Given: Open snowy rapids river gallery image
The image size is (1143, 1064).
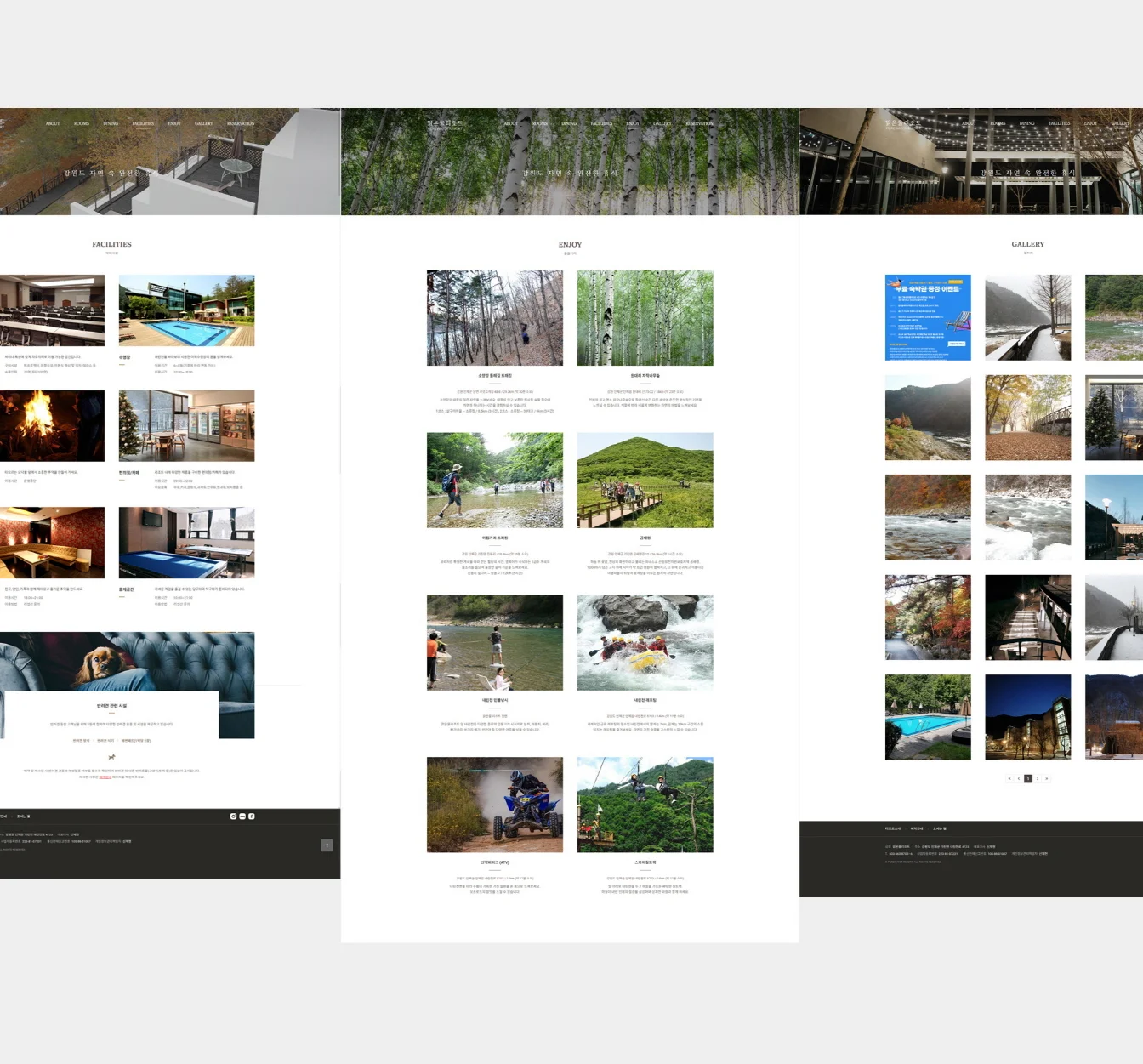Looking at the screenshot, I should coord(1028,517).
